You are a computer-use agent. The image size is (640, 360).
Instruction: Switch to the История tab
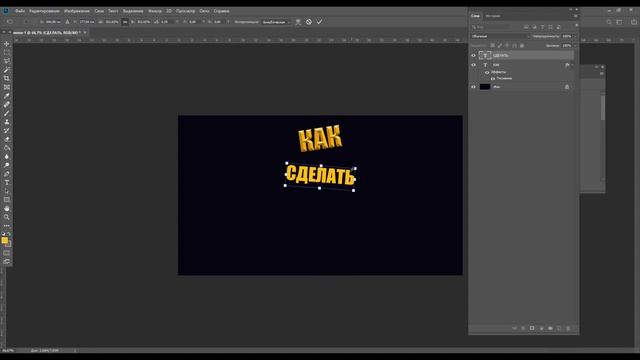pos(493,16)
